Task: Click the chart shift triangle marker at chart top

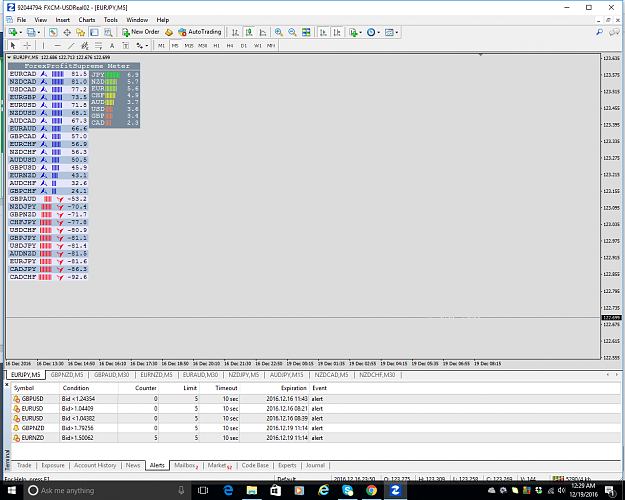Action: pos(481,55)
